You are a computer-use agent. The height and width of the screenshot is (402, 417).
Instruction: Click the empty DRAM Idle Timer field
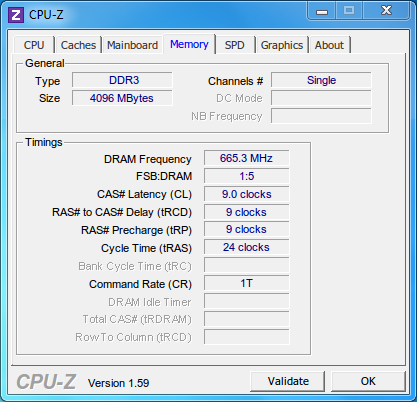pos(247,301)
